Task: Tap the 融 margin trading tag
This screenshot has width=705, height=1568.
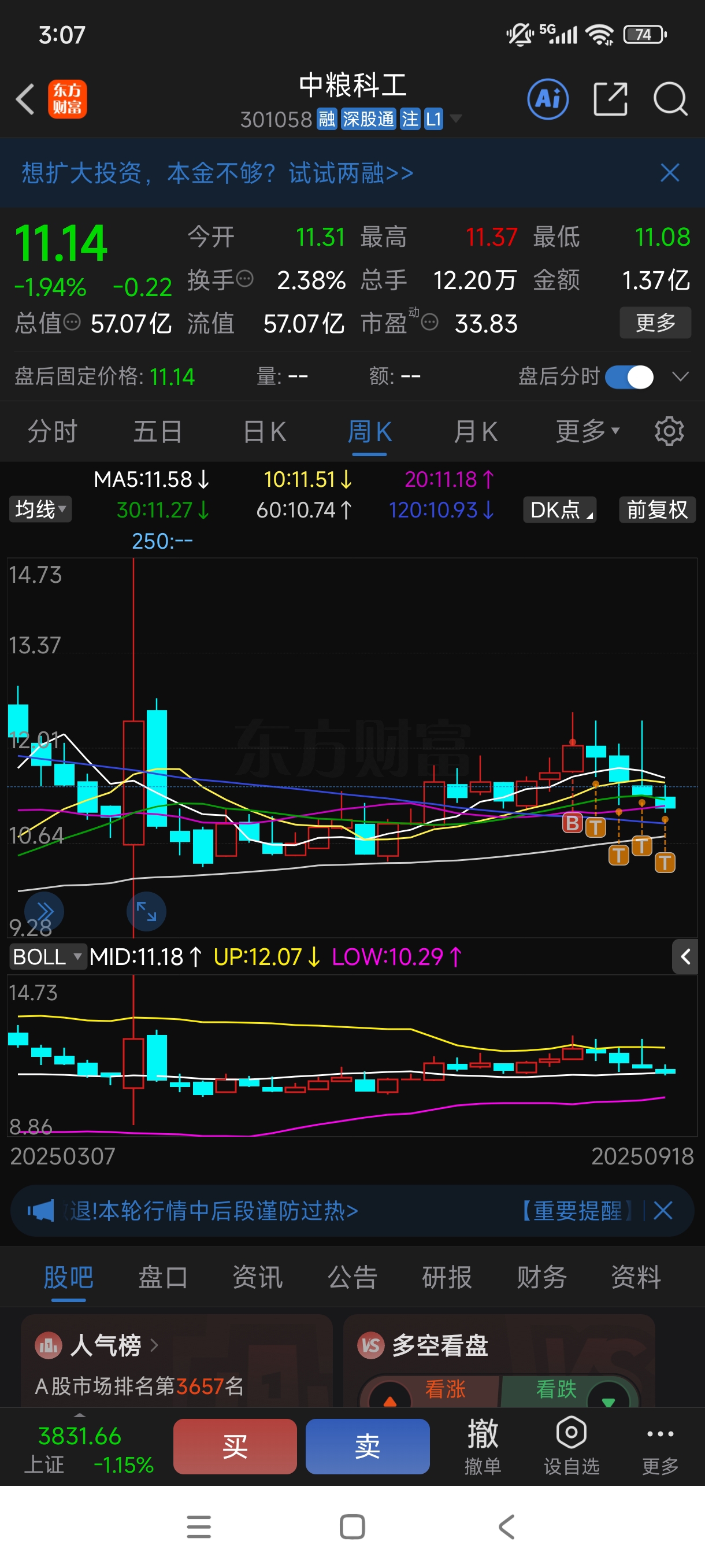Action: 326,119
